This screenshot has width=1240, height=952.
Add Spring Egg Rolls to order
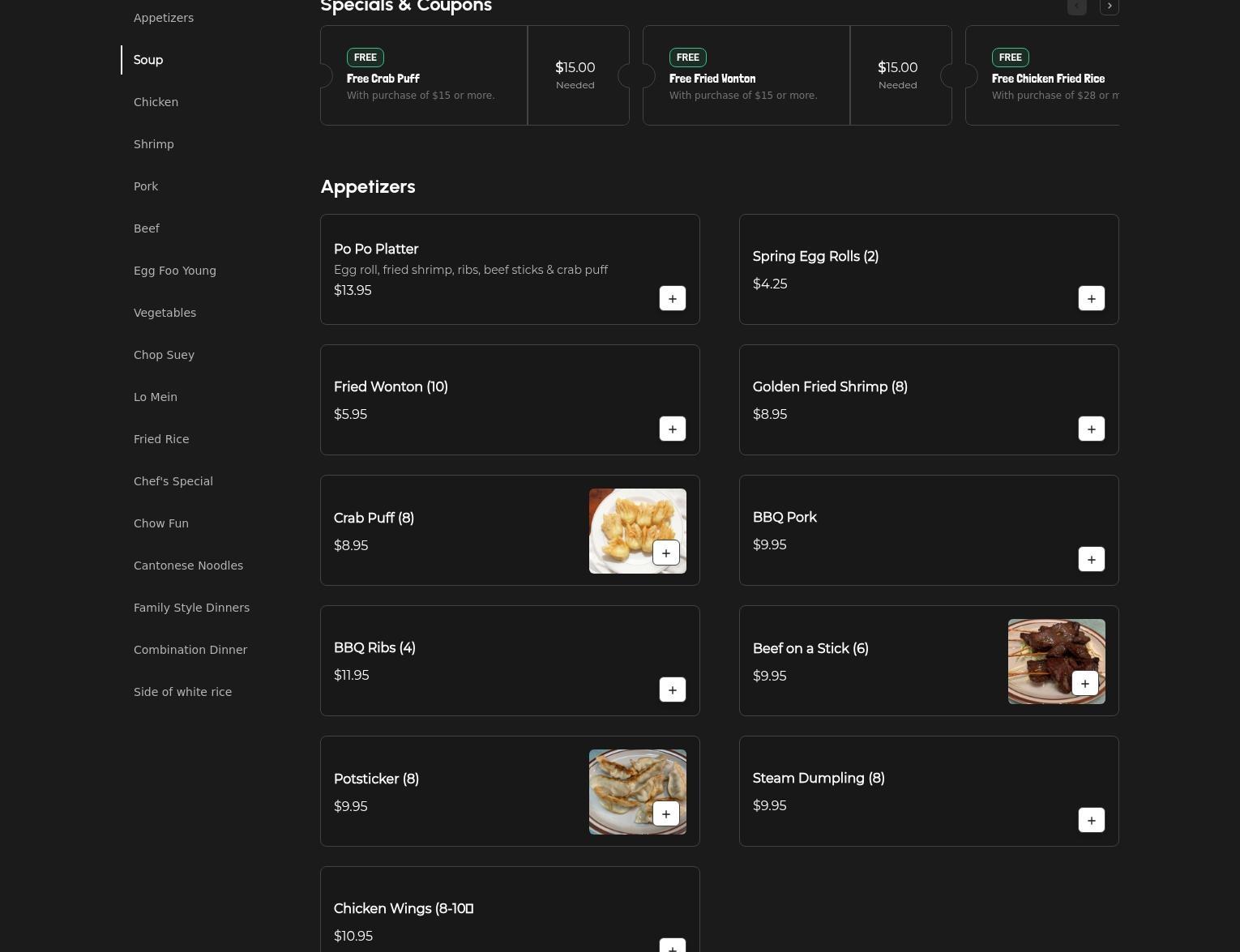(1091, 298)
